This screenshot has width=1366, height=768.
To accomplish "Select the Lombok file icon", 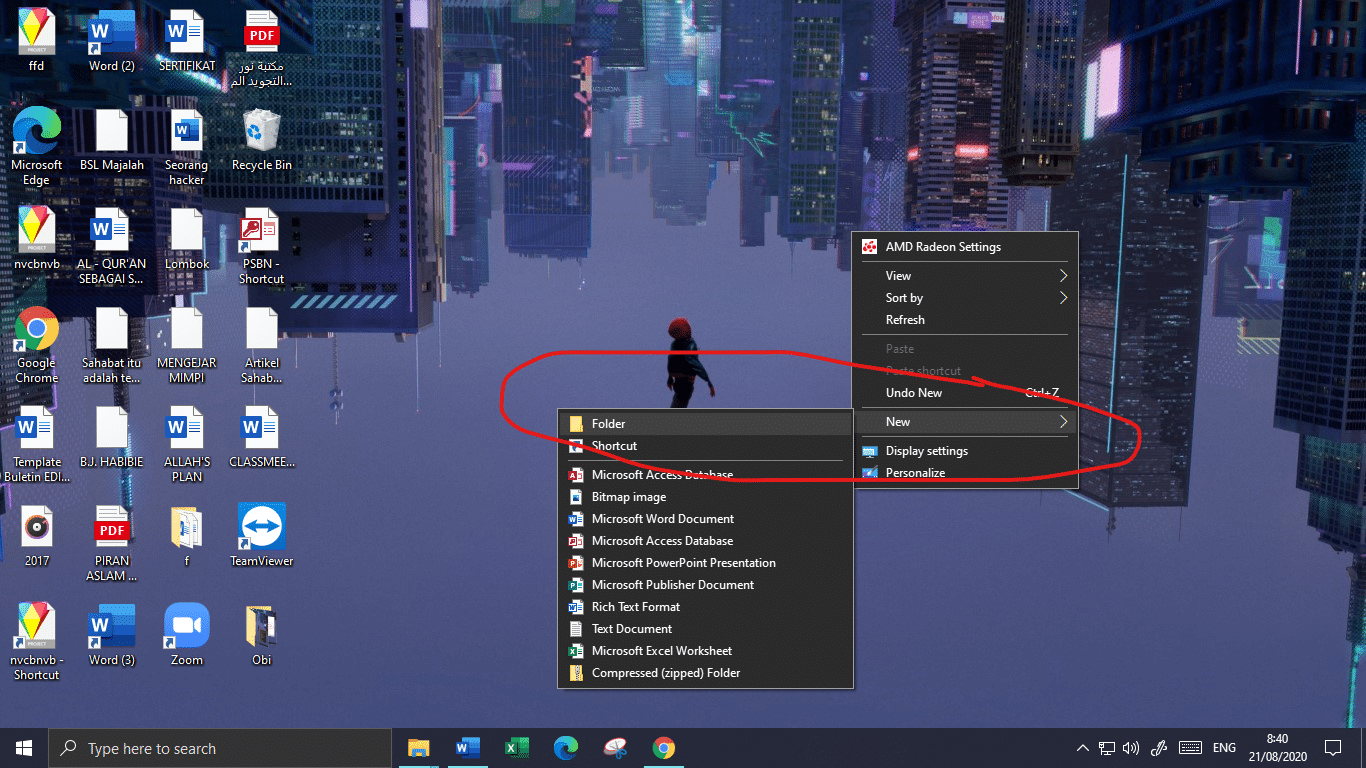I will 187,239.
